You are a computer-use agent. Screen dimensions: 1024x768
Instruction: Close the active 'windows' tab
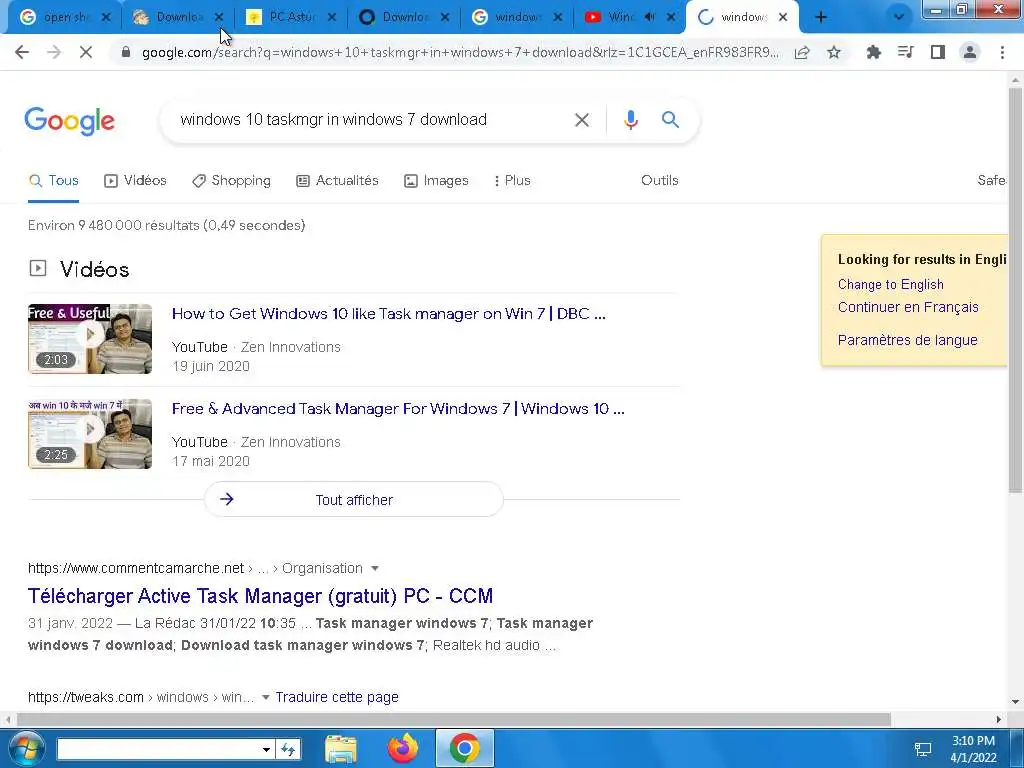tap(783, 18)
